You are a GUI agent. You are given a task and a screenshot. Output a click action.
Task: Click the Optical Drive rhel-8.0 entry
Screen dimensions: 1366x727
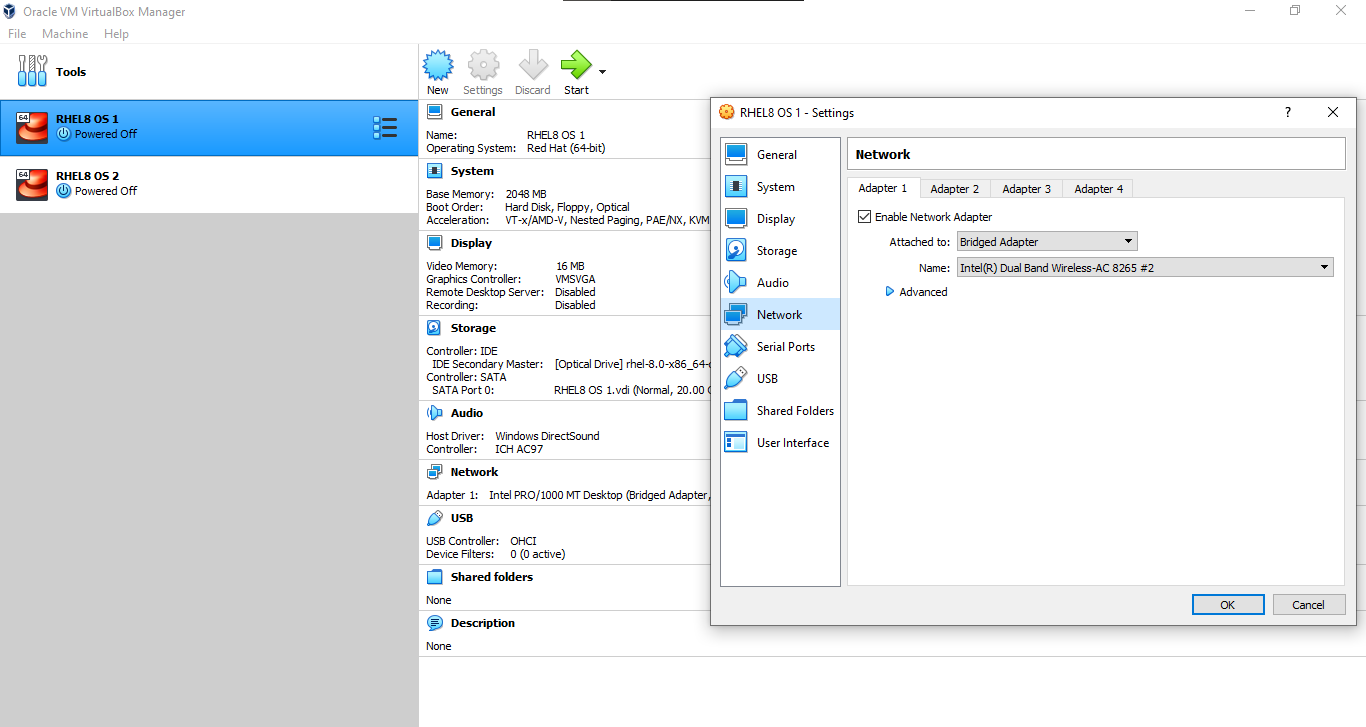(632, 364)
